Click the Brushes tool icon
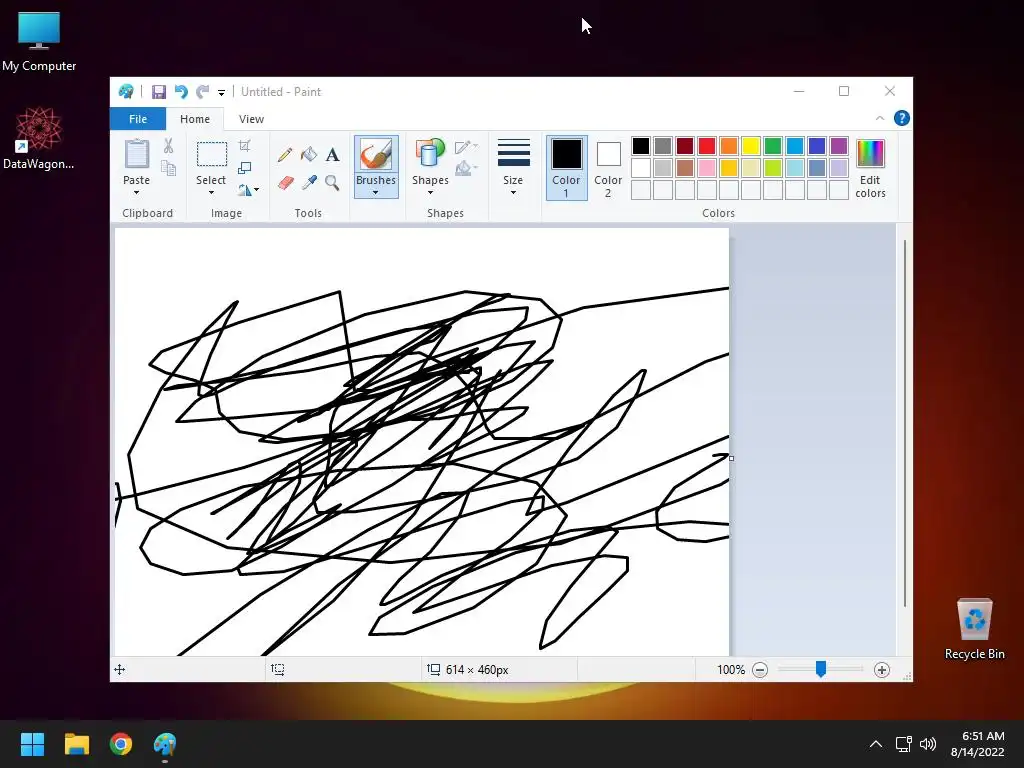The image size is (1024, 768). (x=376, y=155)
